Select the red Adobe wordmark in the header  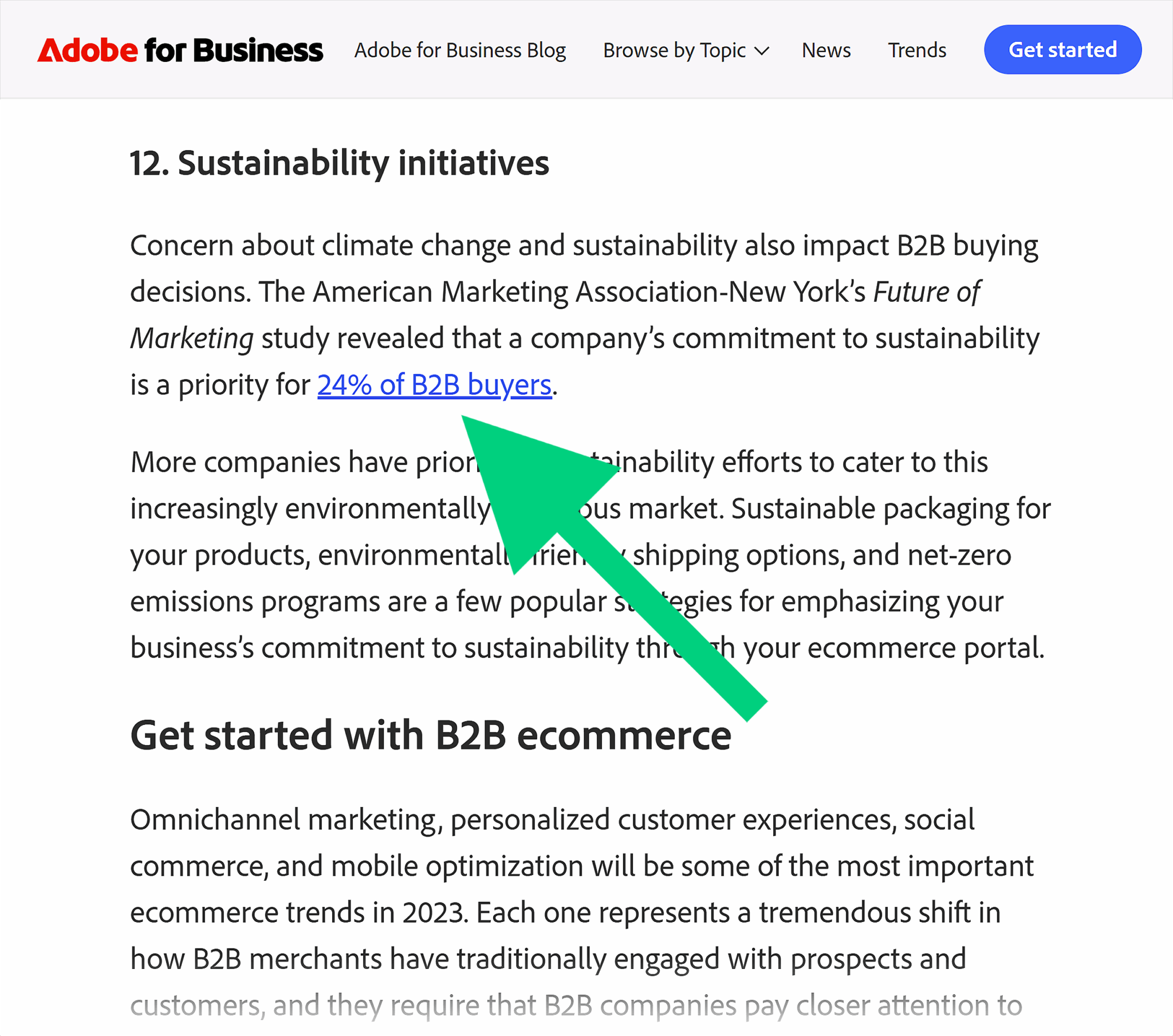87,50
